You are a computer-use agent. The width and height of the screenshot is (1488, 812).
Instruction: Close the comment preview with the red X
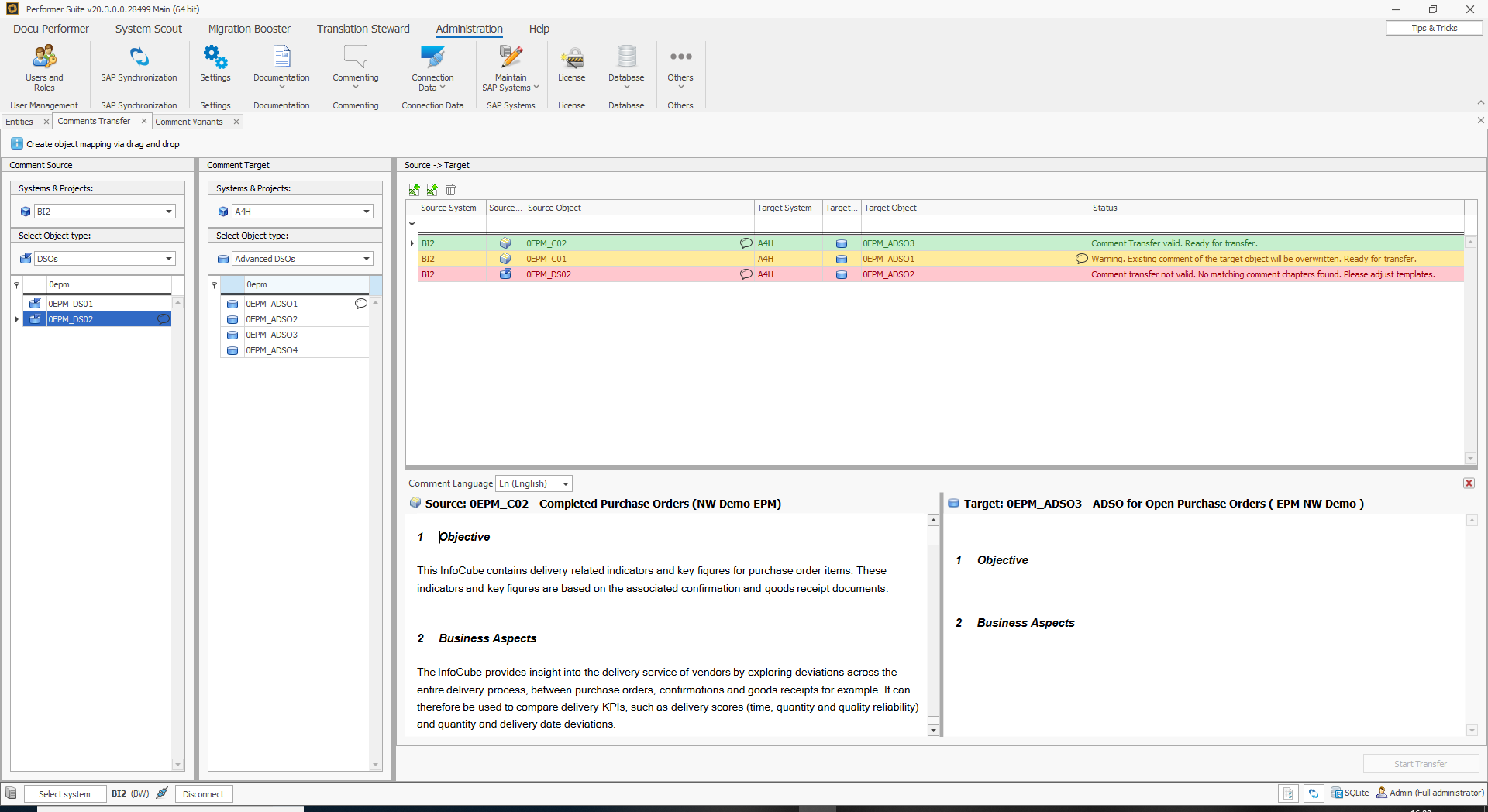(x=1469, y=483)
